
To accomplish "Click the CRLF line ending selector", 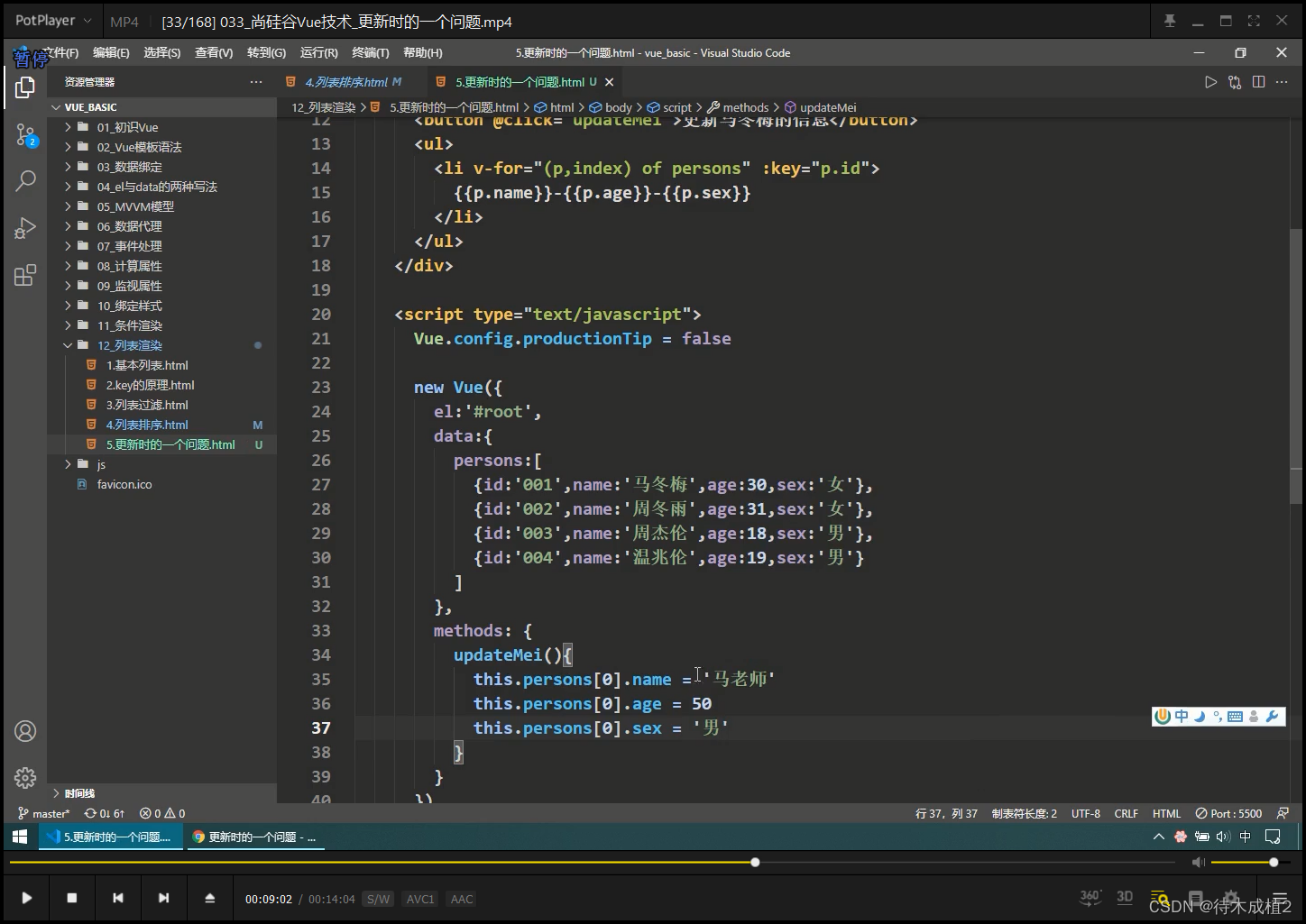I will coord(1127,813).
